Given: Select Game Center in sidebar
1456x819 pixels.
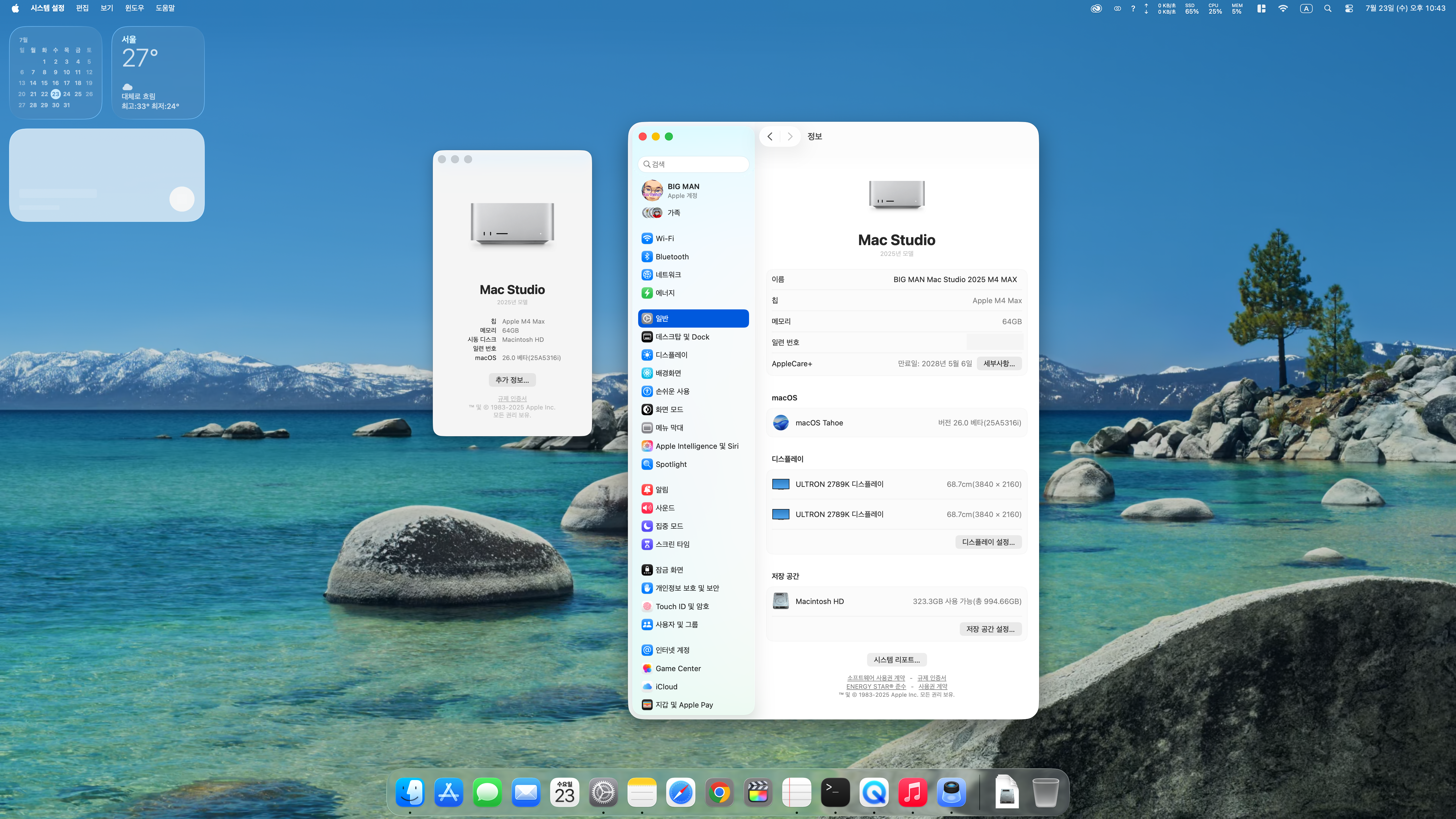Looking at the screenshot, I should click(678, 668).
